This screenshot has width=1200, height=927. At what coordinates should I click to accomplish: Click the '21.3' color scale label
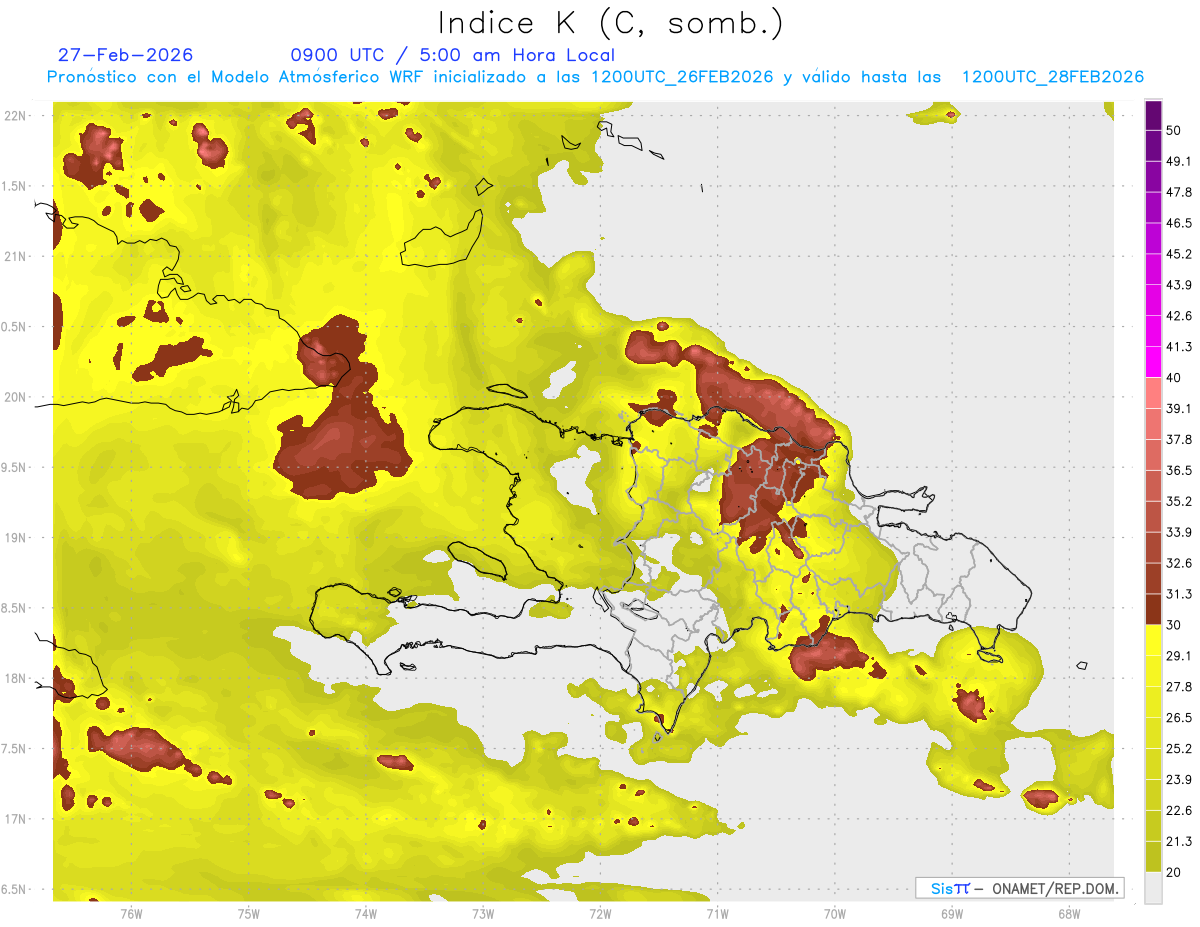(1179, 842)
